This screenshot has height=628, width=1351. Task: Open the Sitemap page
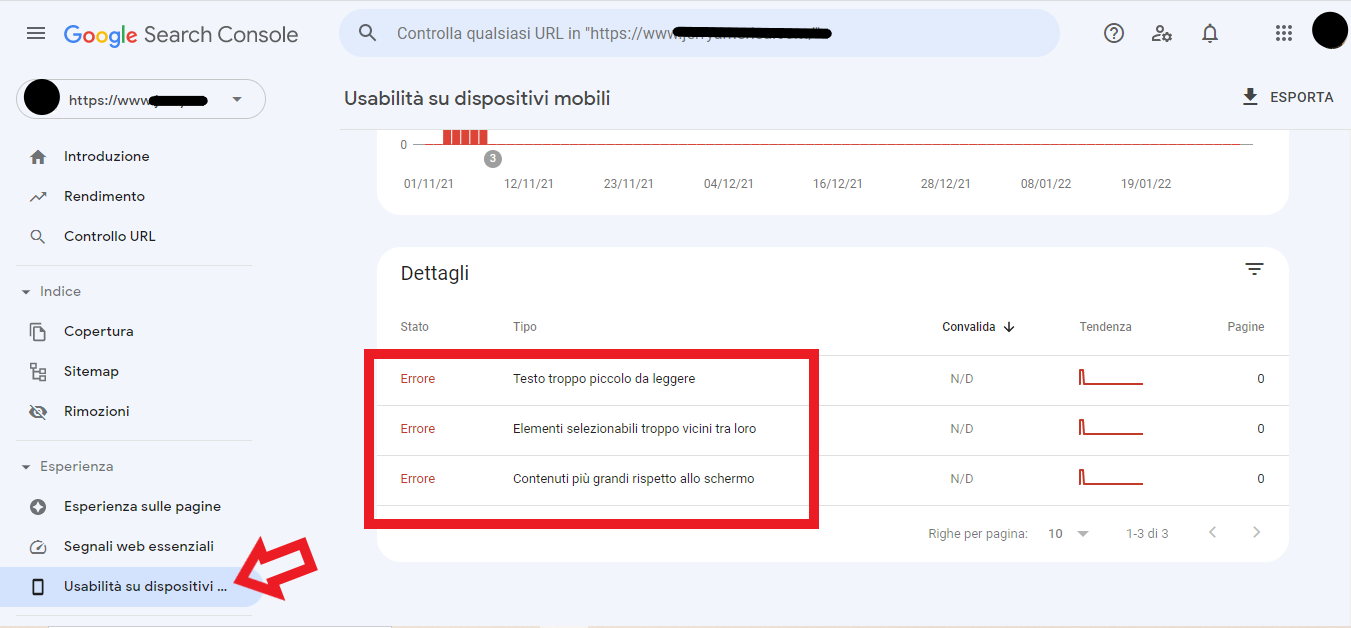coord(91,372)
